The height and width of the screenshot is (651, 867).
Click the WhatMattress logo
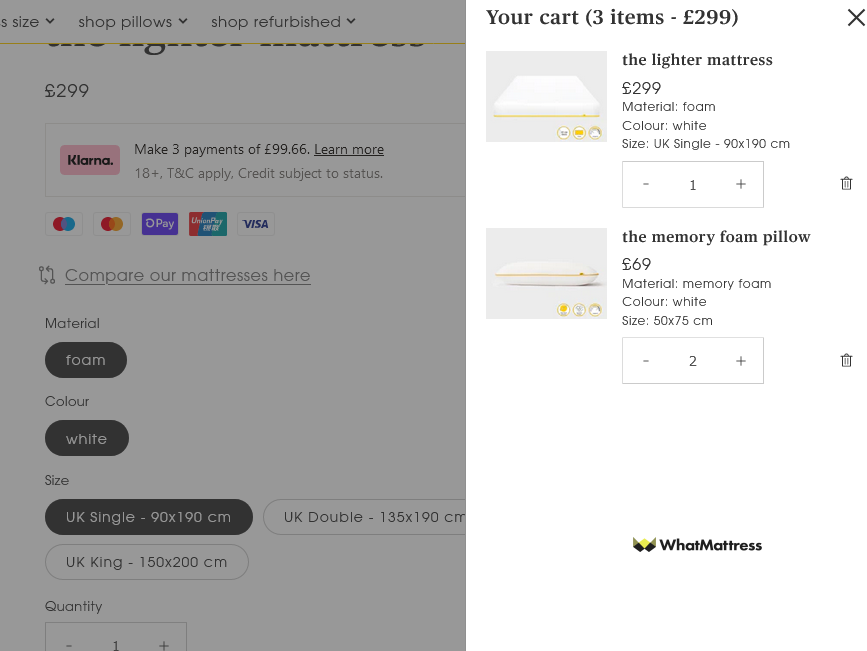(x=697, y=545)
